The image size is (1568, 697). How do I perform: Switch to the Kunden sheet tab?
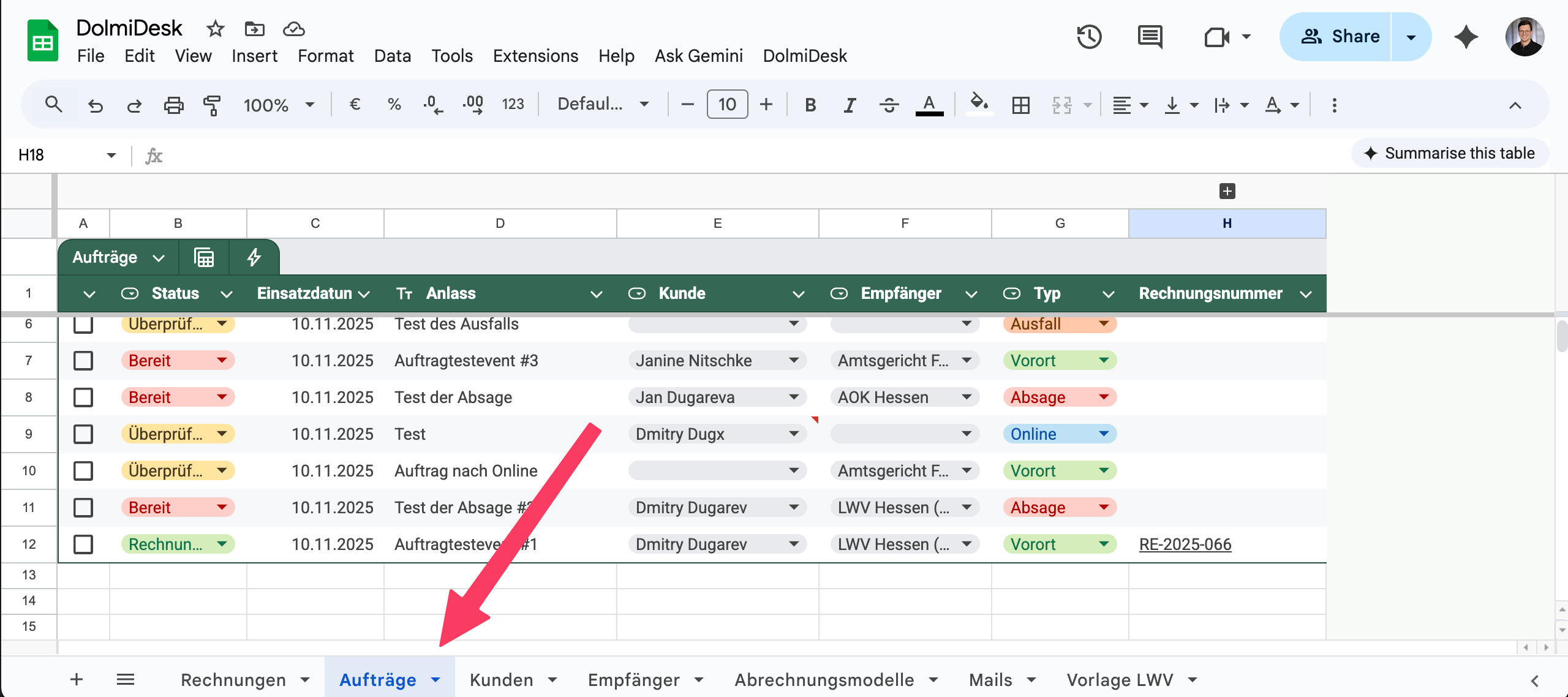(x=501, y=680)
